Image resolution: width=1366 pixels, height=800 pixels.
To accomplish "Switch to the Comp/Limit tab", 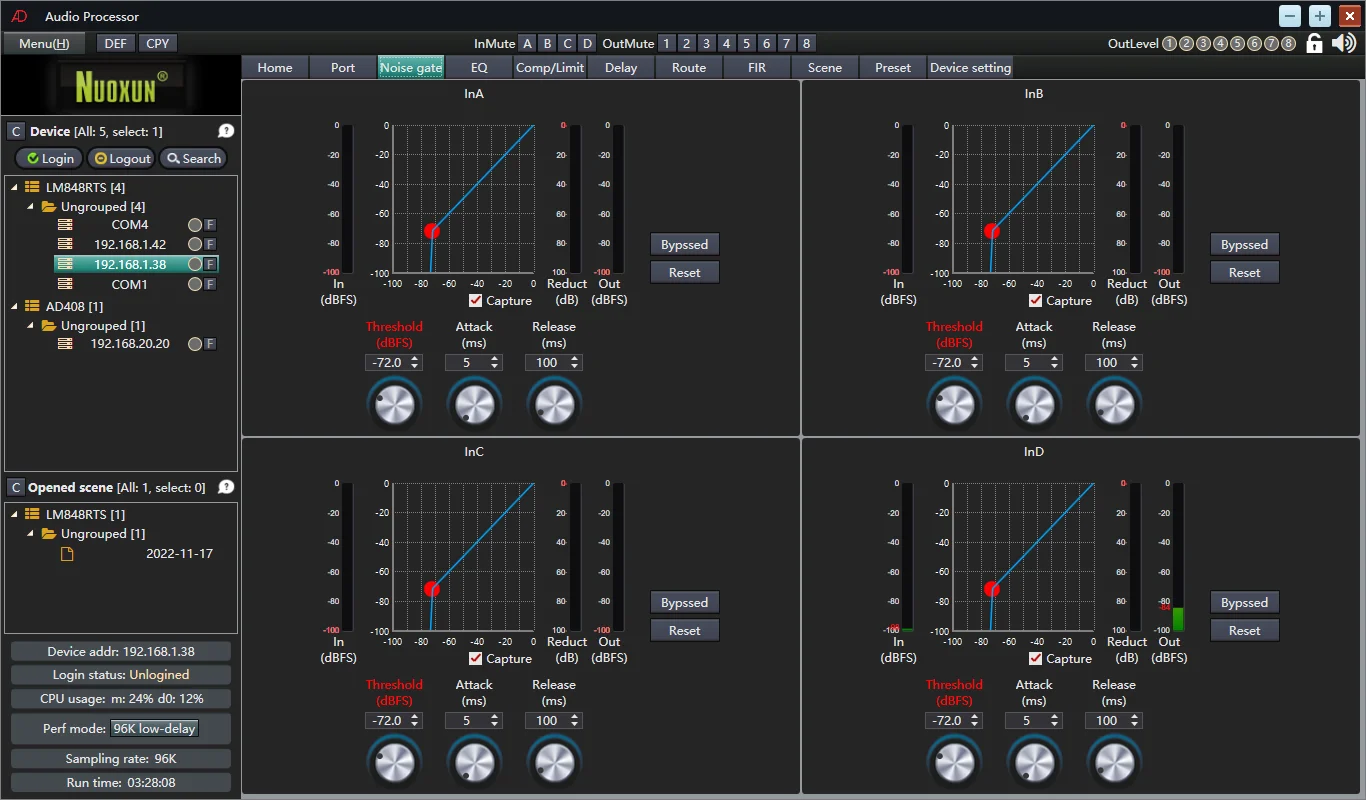I will point(549,67).
